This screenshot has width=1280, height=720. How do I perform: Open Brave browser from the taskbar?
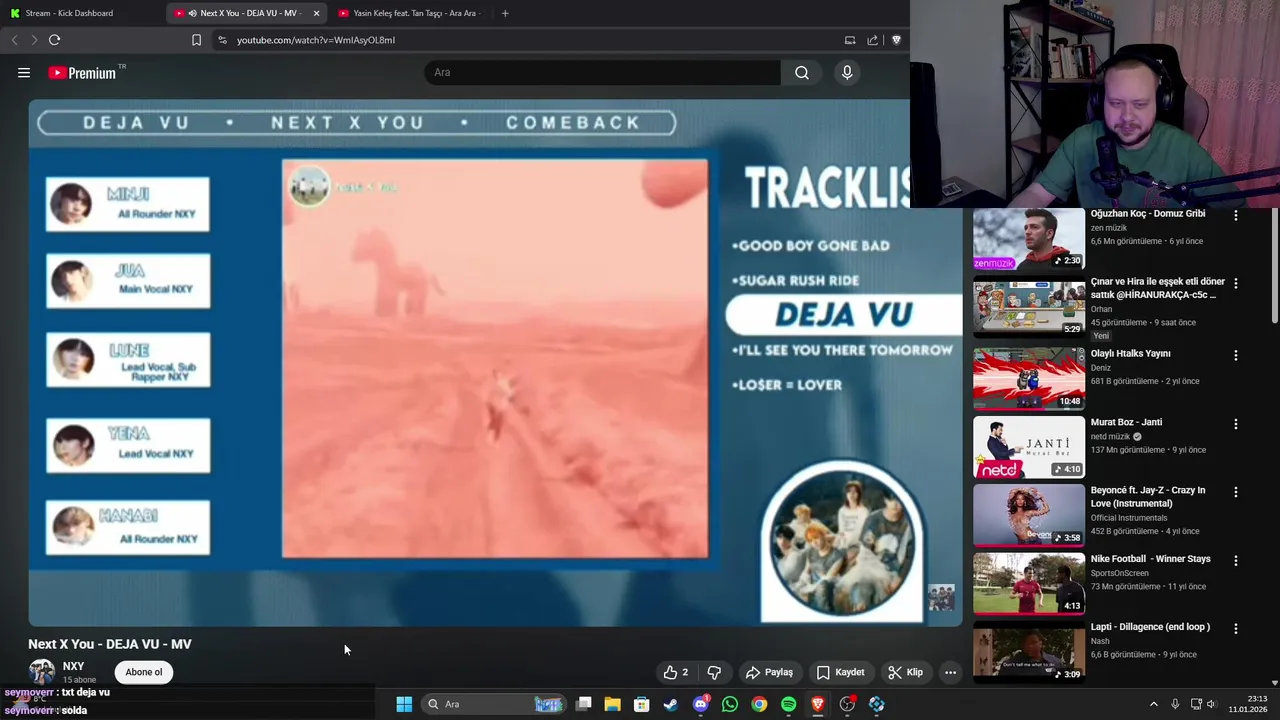click(x=818, y=704)
